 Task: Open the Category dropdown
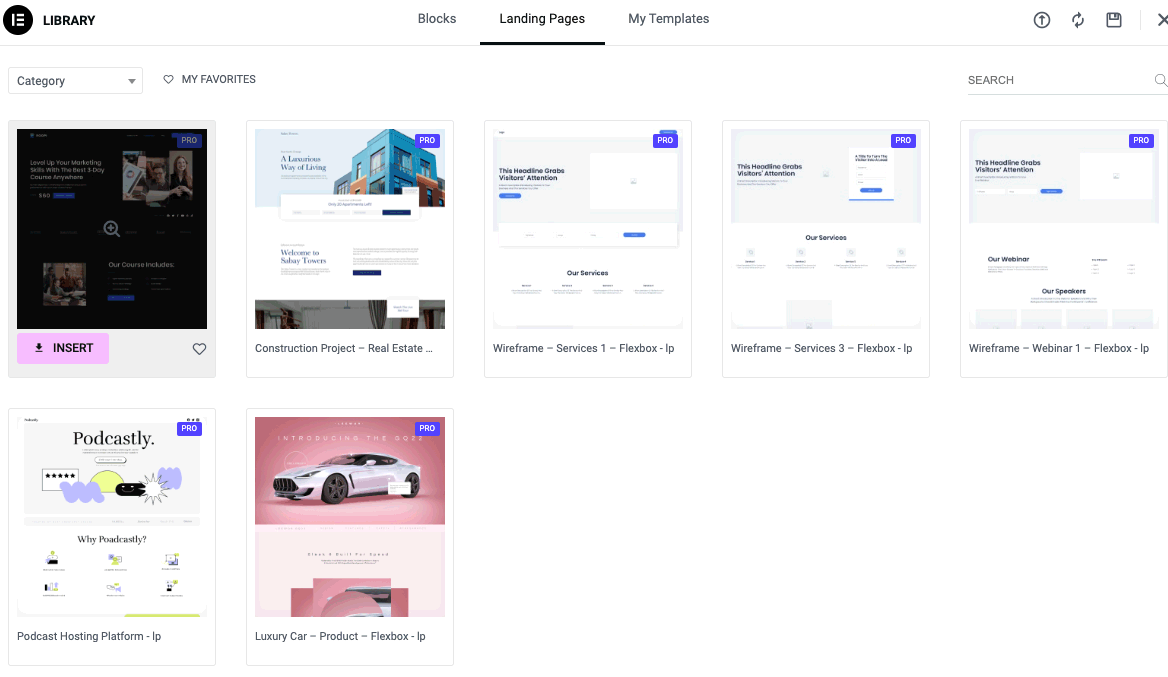point(76,81)
